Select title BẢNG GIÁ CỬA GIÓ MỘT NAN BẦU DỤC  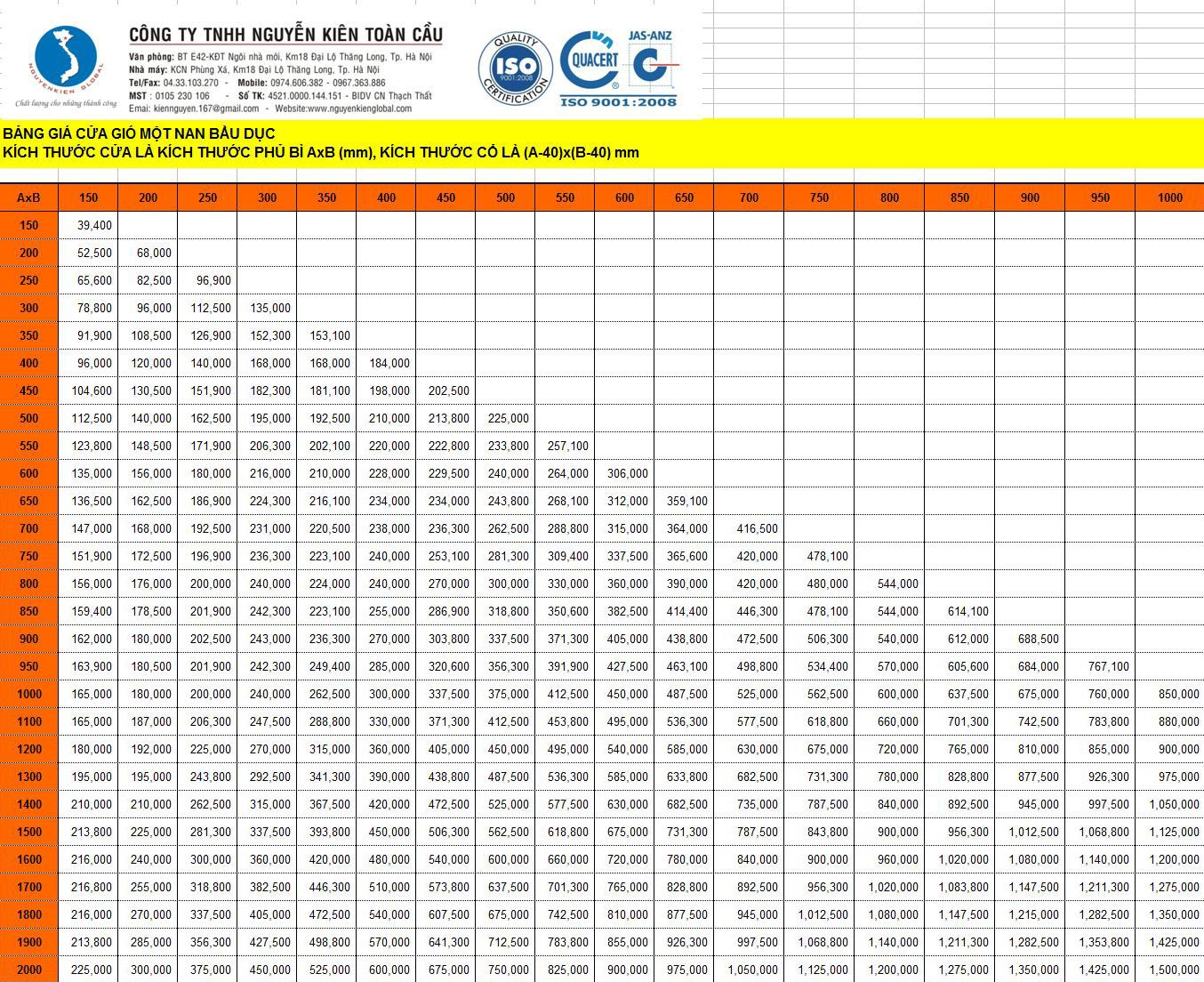(x=139, y=133)
